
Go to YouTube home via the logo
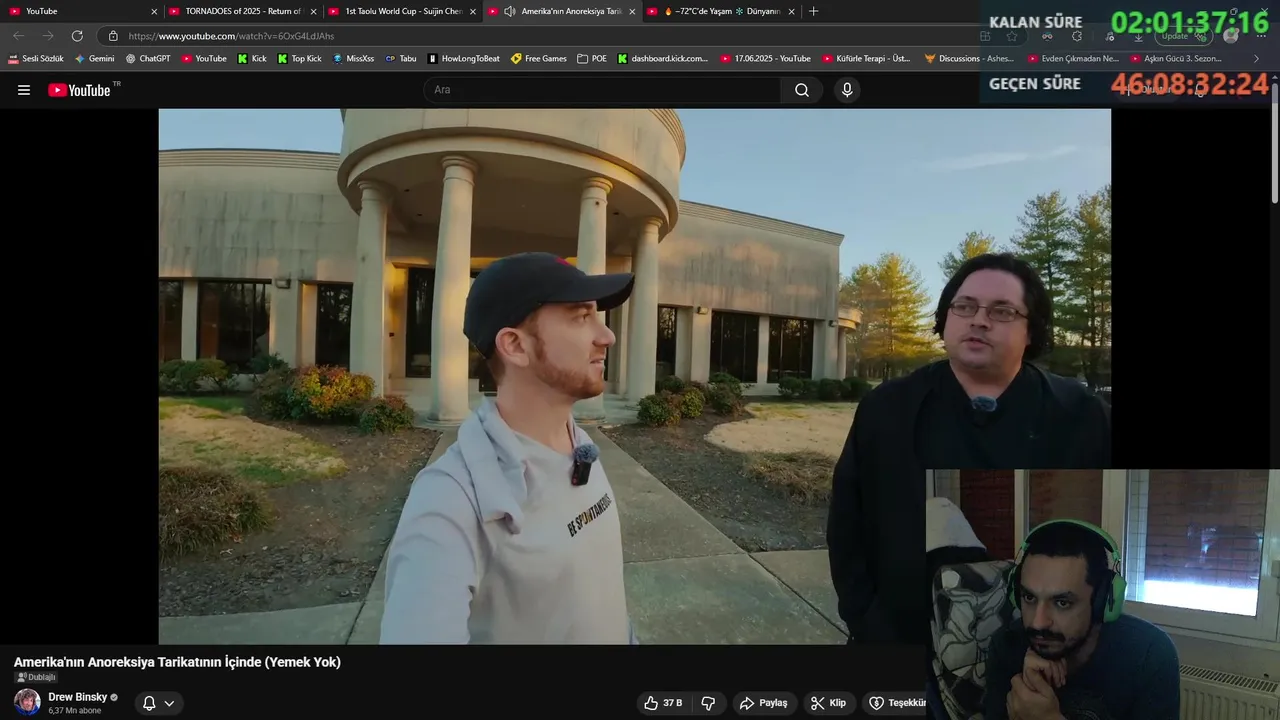79,90
